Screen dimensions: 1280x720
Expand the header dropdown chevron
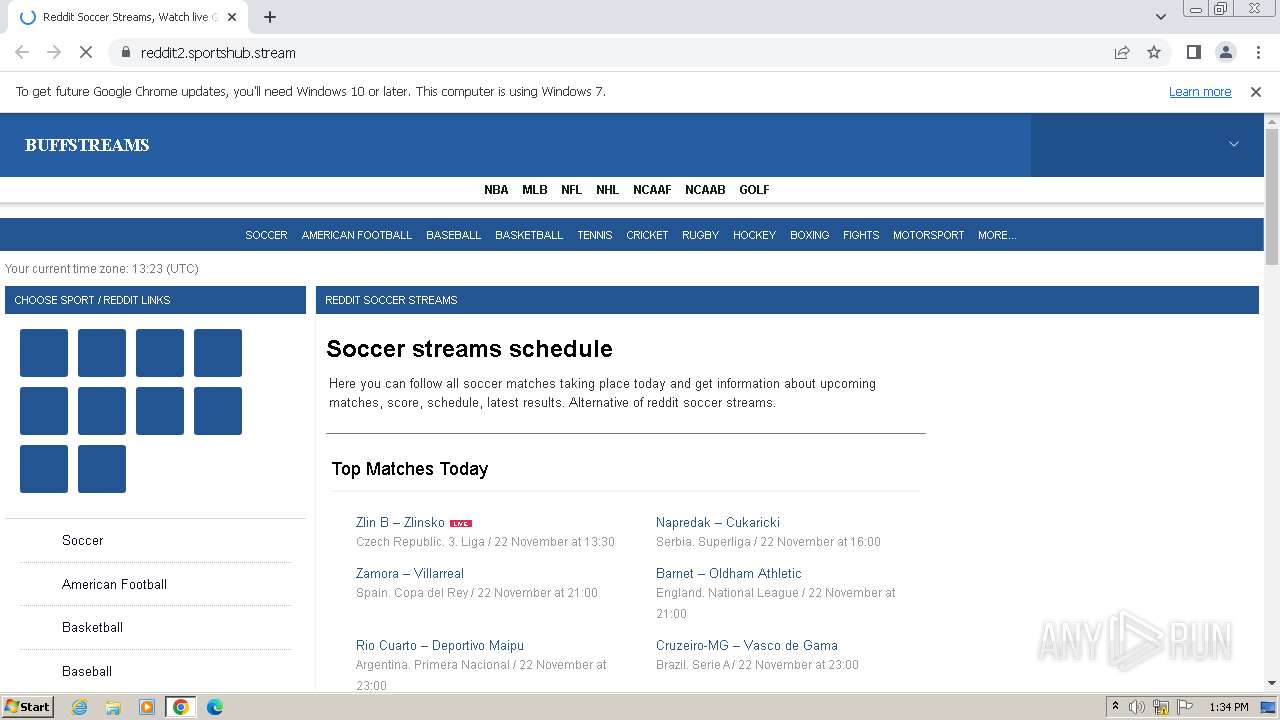[1234, 144]
